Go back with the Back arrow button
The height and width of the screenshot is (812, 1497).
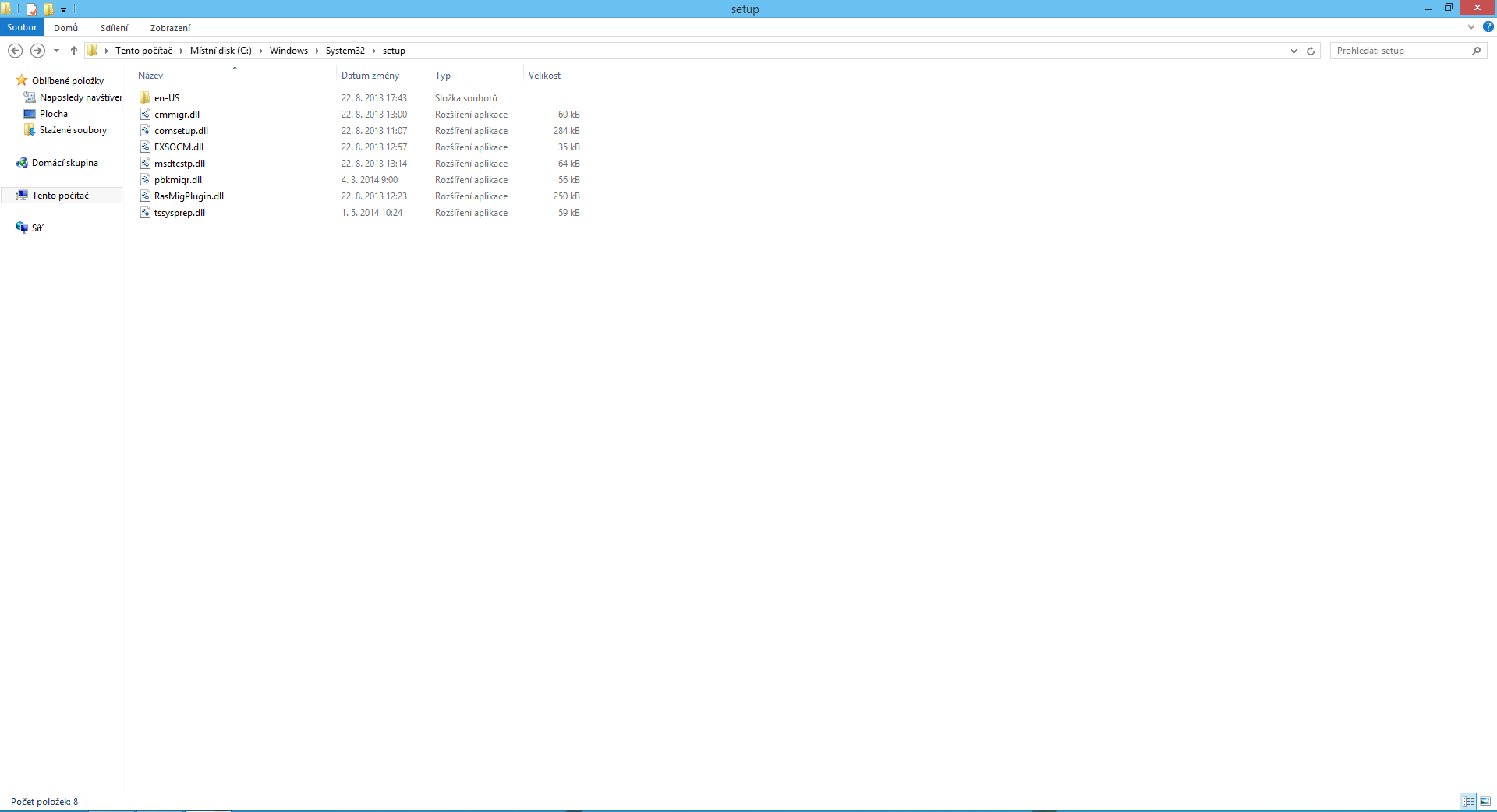15,51
